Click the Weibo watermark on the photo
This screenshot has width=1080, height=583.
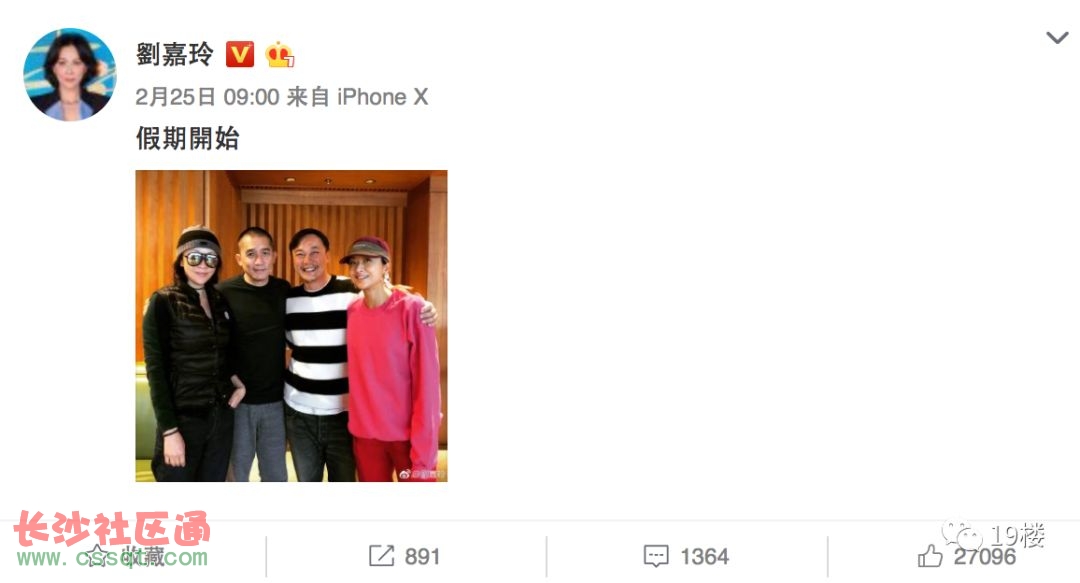pyautogui.click(x=422, y=474)
